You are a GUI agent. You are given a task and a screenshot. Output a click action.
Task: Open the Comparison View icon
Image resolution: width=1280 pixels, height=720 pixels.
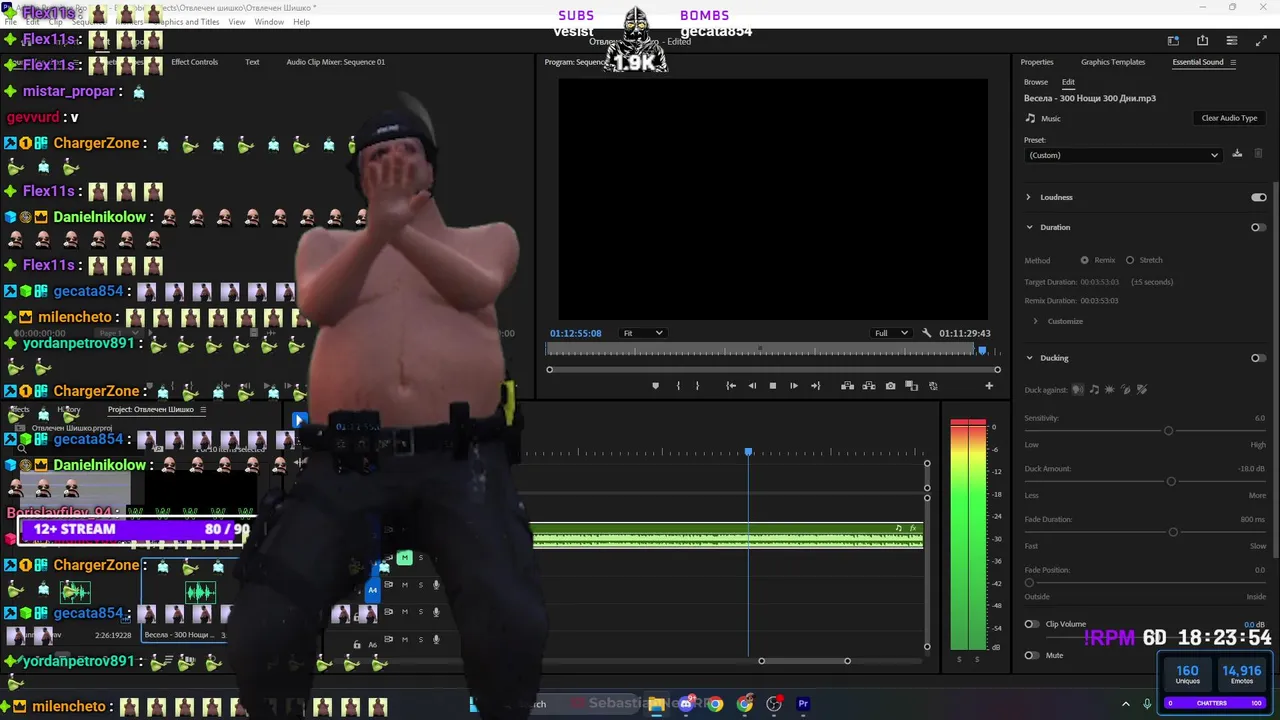coord(912,386)
